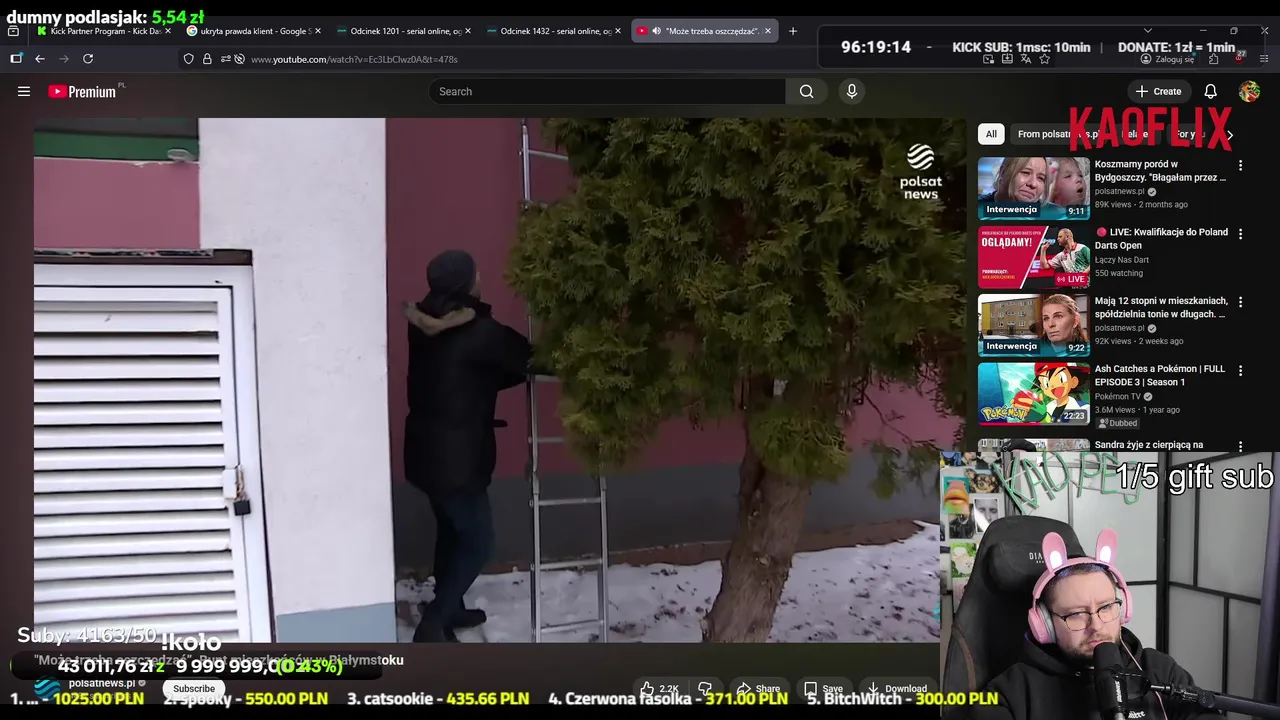Image resolution: width=1280 pixels, height=720 pixels.
Task: Close the Odcinek 1432 tab
Action: 618,31
